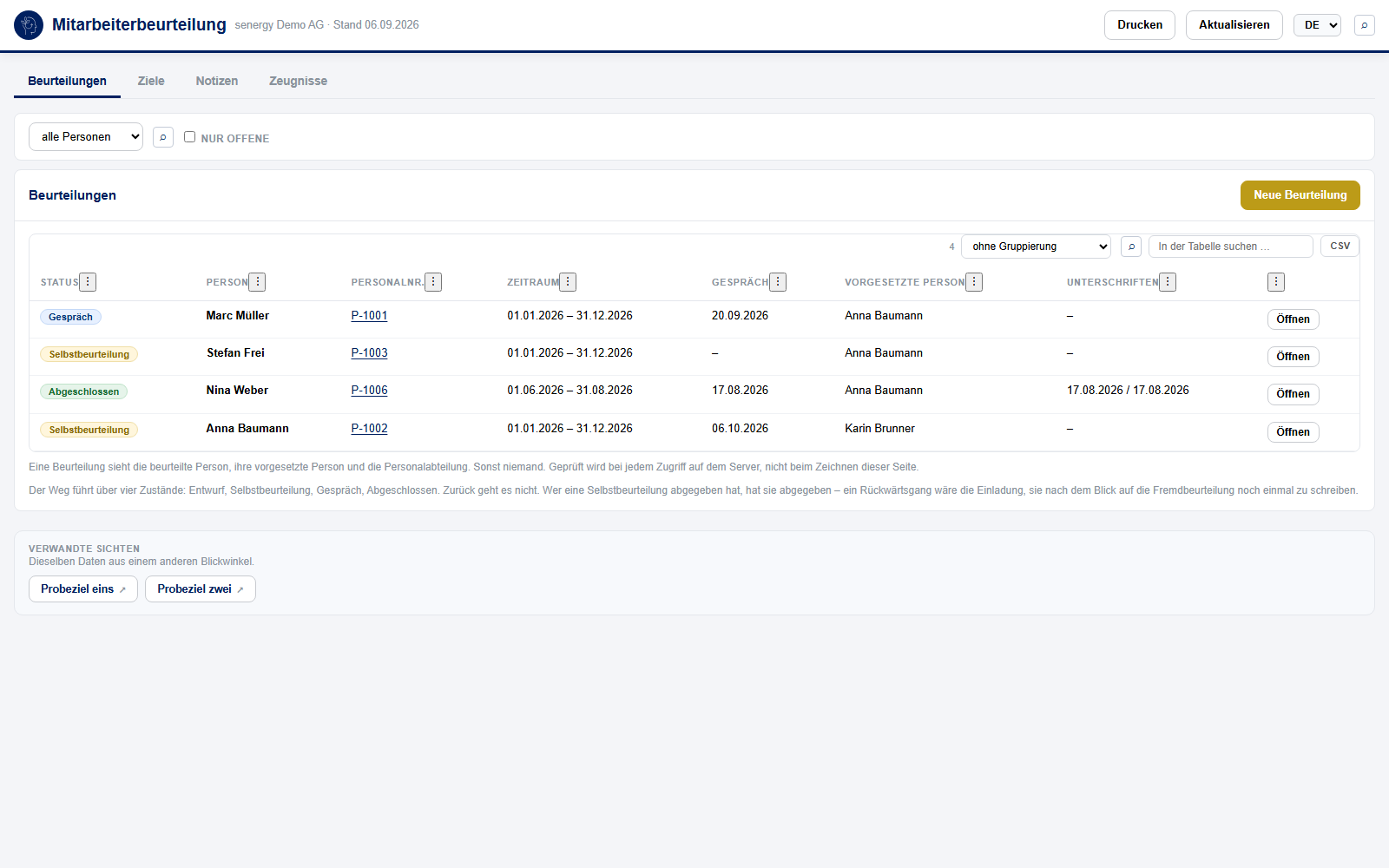Open the Gespräch column menu
The height and width of the screenshot is (868, 1389).
coord(778,282)
